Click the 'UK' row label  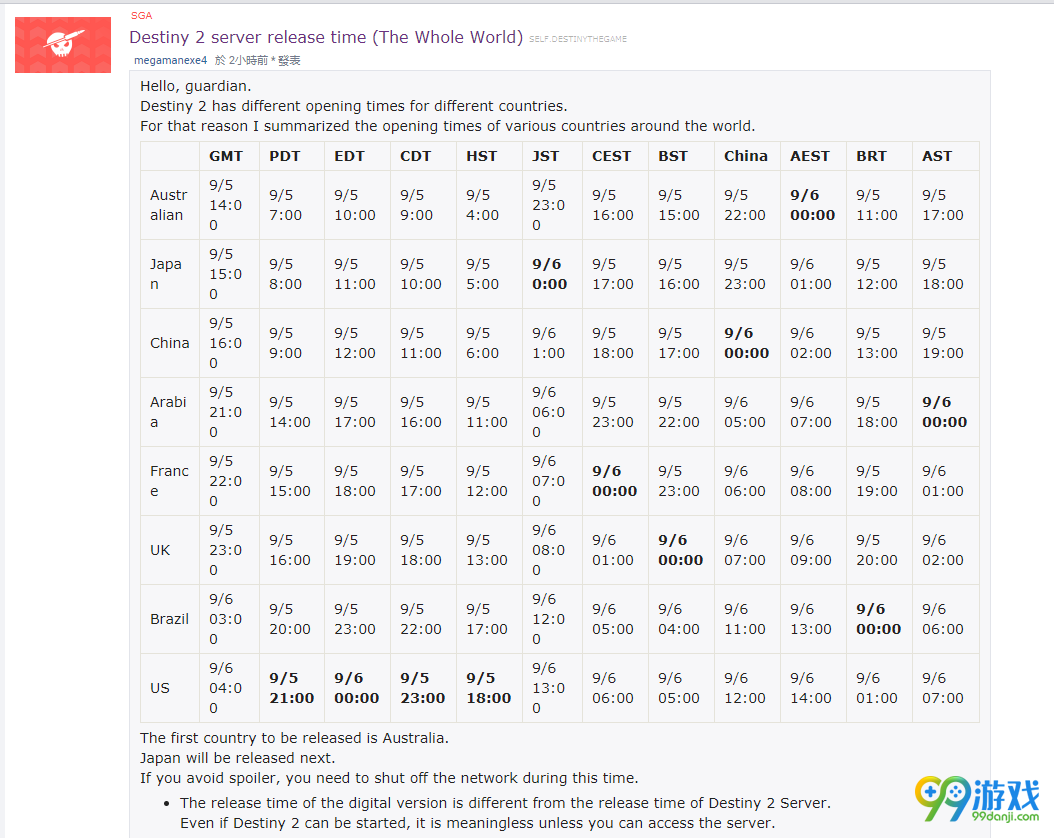coord(160,550)
